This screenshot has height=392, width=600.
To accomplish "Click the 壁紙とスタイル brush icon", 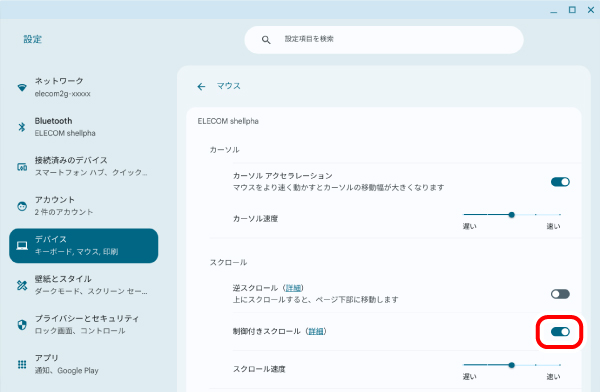I will [22, 285].
